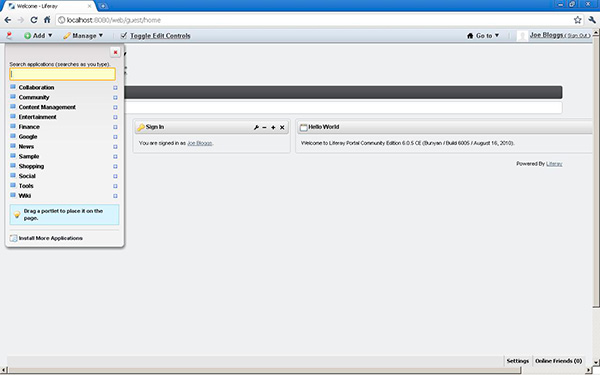
Task: Select the Entertainment category
Action: [x=38, y=117]
